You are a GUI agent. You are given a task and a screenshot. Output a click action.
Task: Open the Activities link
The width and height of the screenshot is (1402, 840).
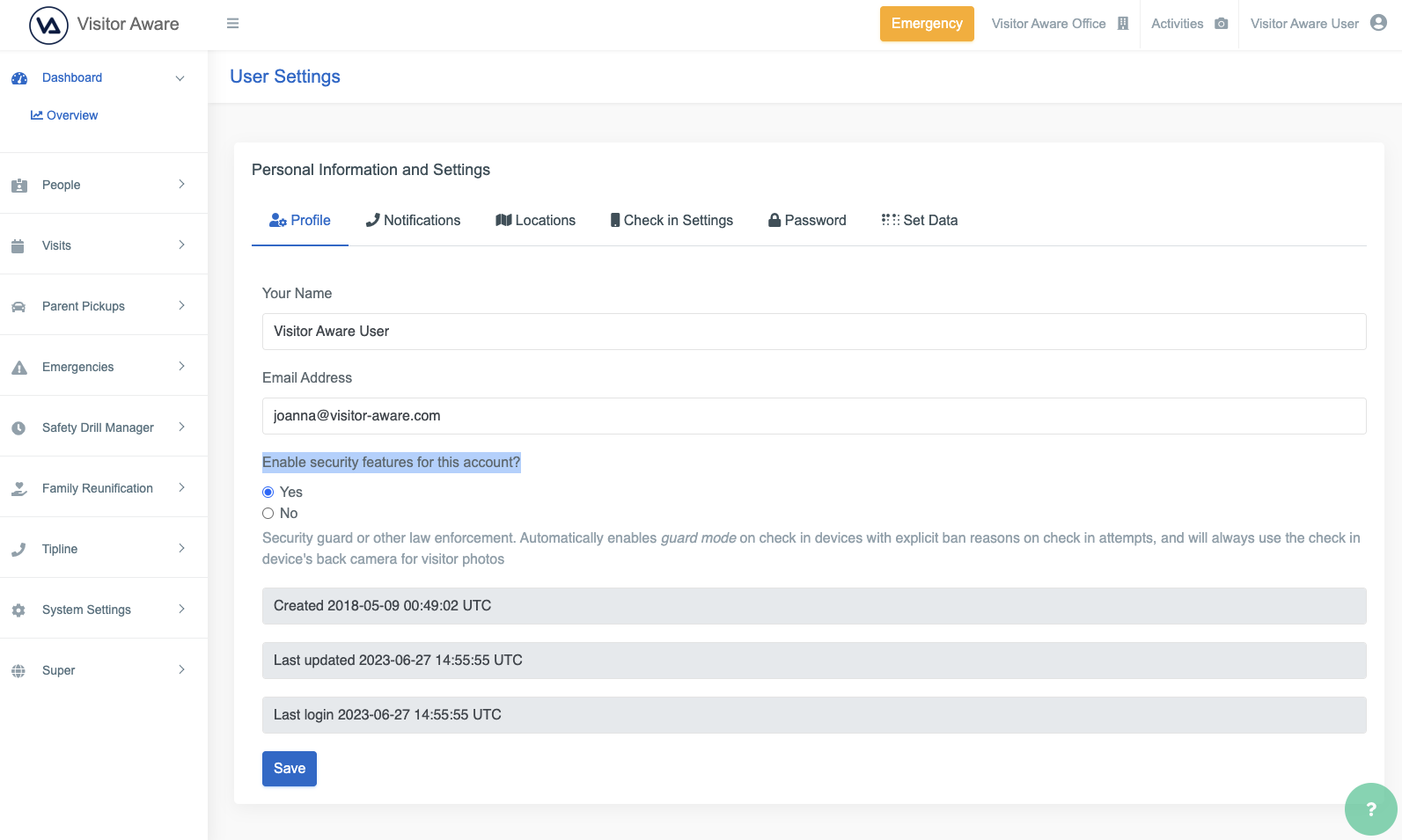coord(1189,24)
